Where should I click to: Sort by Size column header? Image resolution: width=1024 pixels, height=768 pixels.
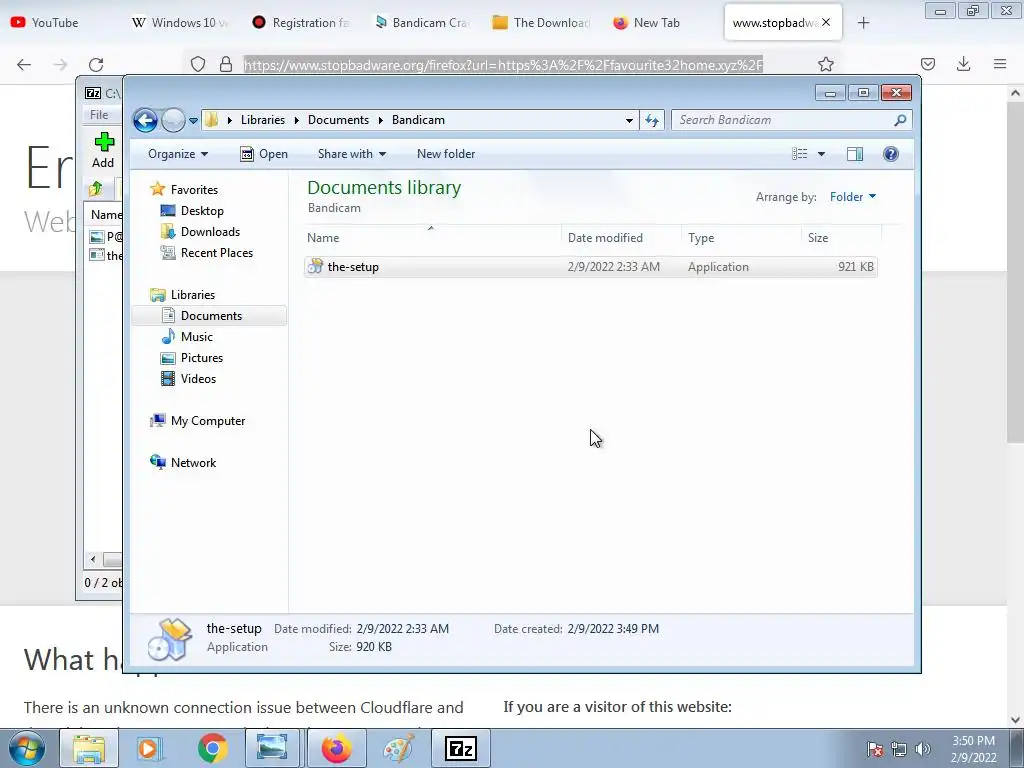coord(841,238)
